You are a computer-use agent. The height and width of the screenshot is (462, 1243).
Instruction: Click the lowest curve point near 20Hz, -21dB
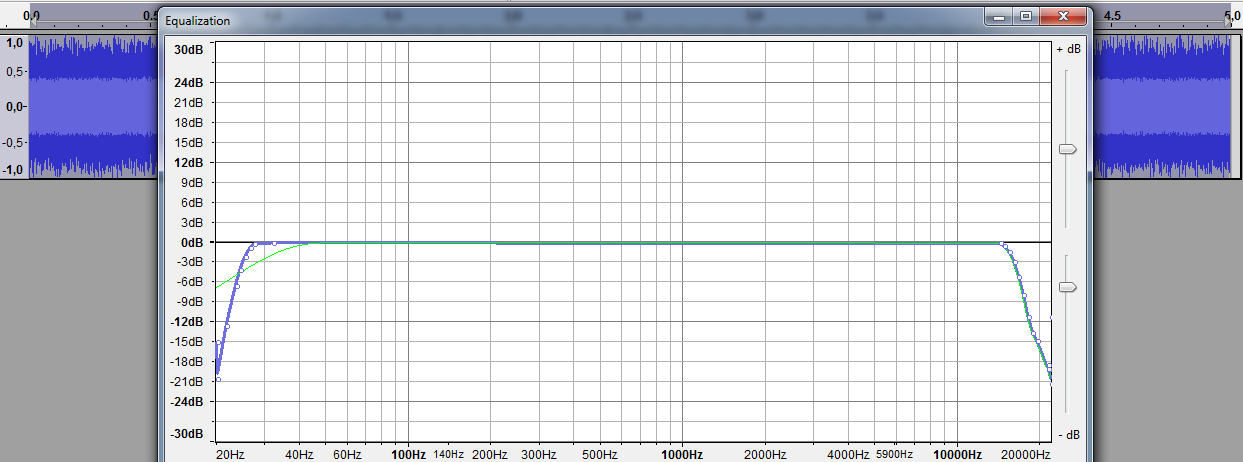218,379
